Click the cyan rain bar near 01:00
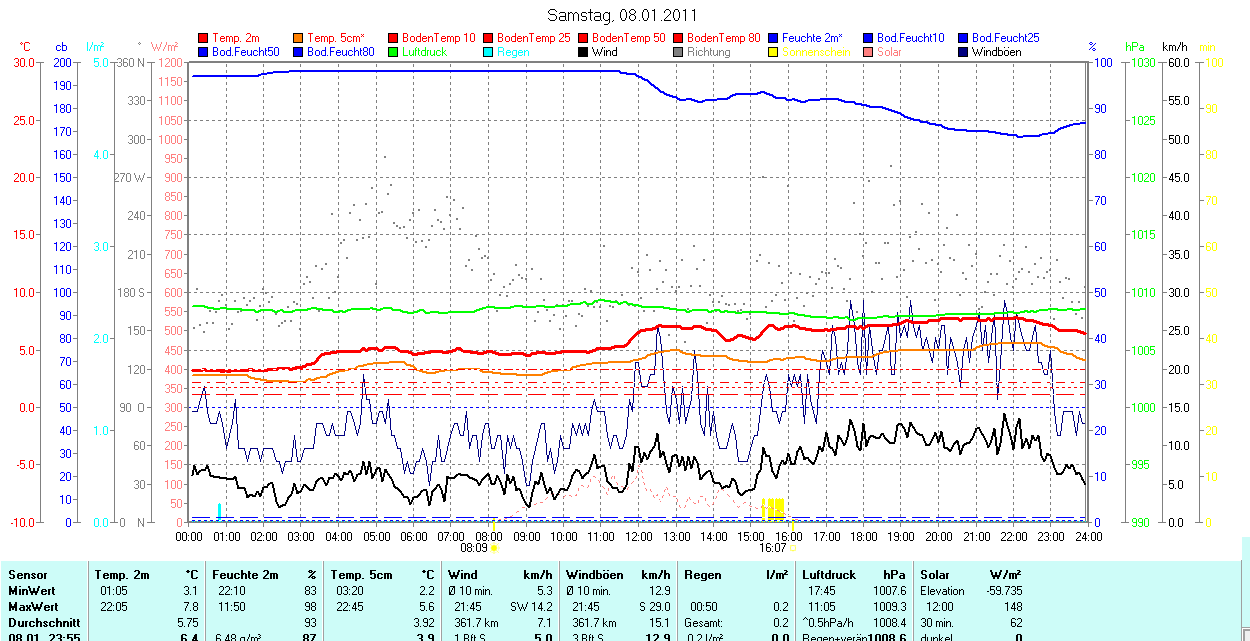 pos(219,511)
